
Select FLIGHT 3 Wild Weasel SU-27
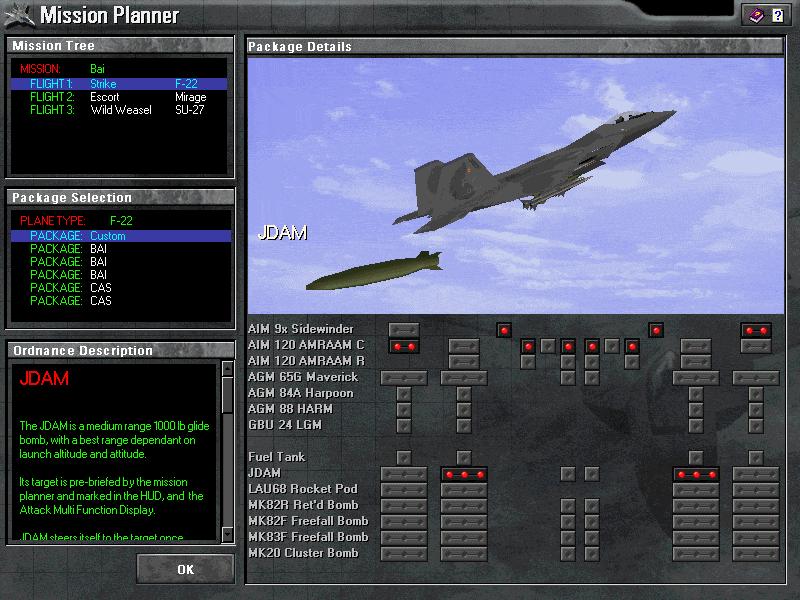coord(119,110)
